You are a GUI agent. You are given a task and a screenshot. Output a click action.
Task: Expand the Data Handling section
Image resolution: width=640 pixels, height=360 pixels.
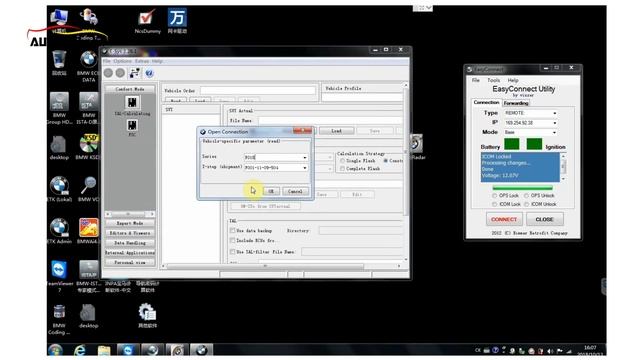coord(130,243)
